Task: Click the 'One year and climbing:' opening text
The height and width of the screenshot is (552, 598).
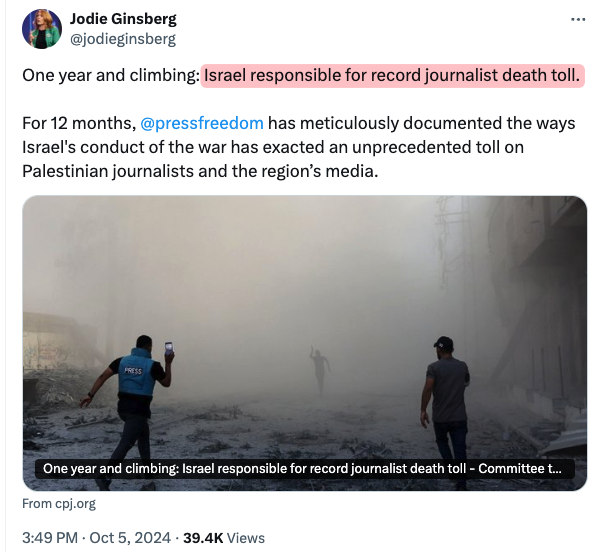Action: [109, 76]
